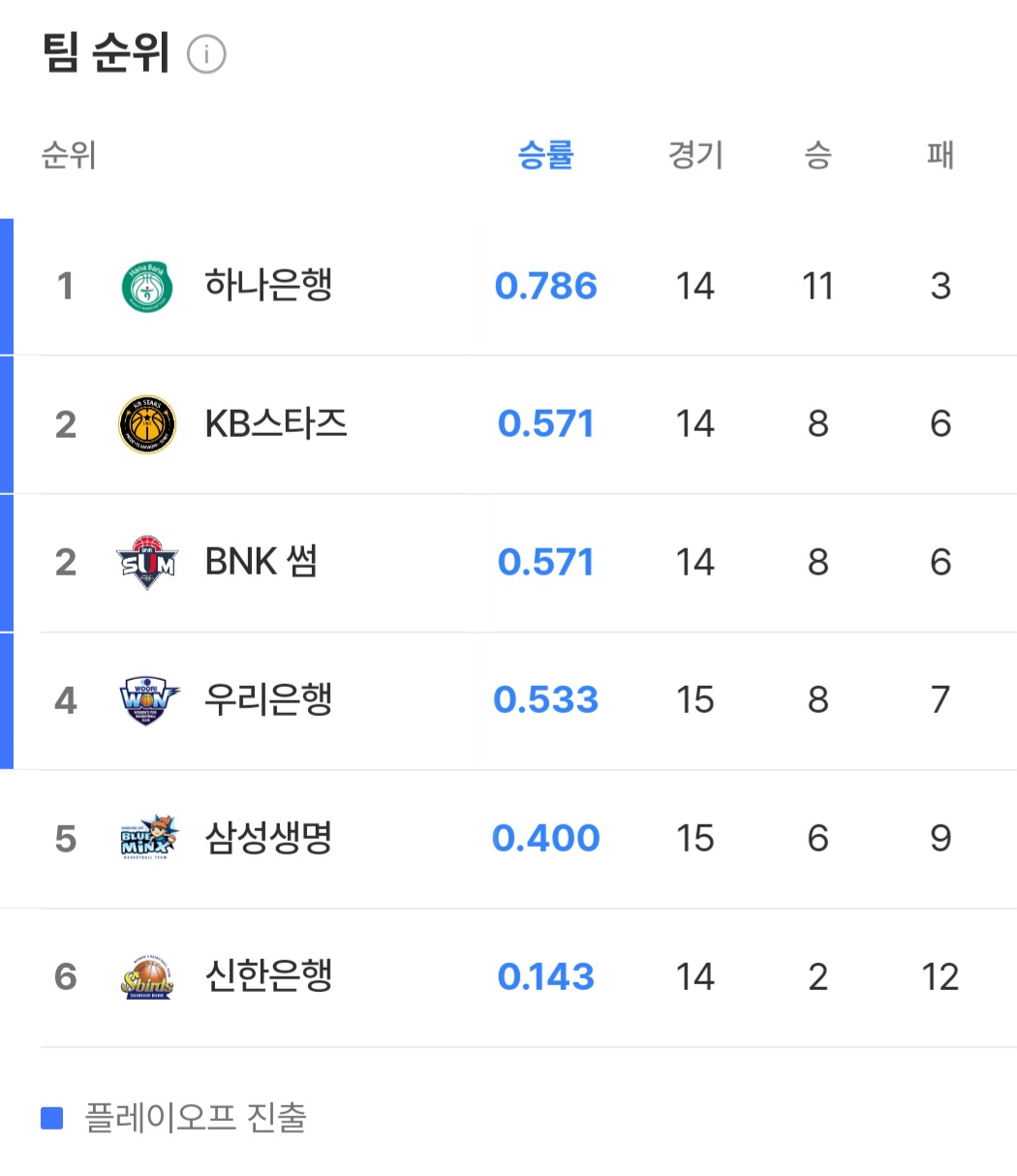The width and height of the screenshot is (1017, 1176).
Task: Sort table by 승률 column header
Action: (x=545, y=155)
